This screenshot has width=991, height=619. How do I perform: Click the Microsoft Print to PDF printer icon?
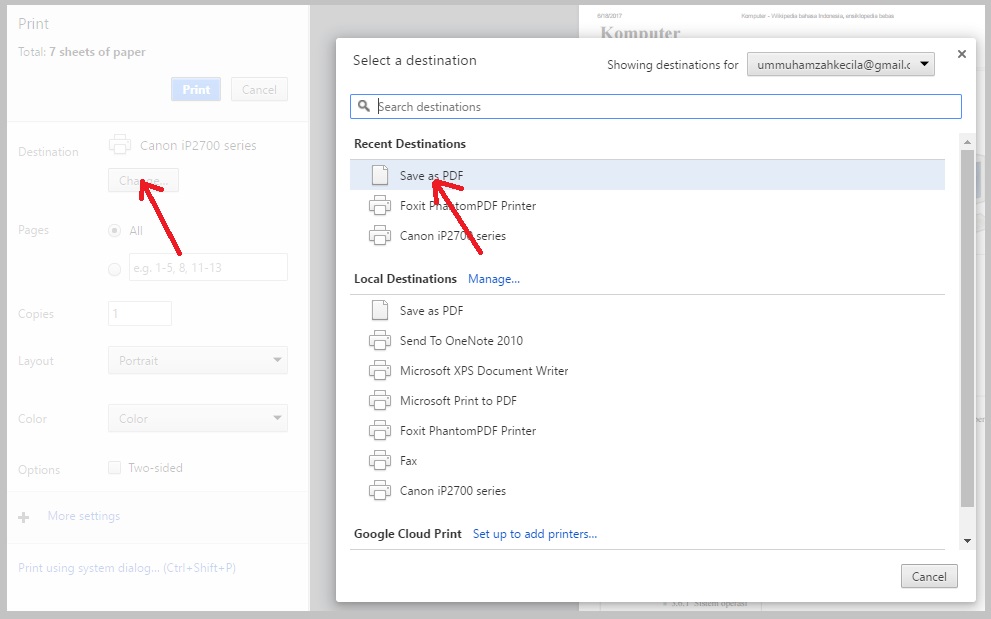coord(379,401)
